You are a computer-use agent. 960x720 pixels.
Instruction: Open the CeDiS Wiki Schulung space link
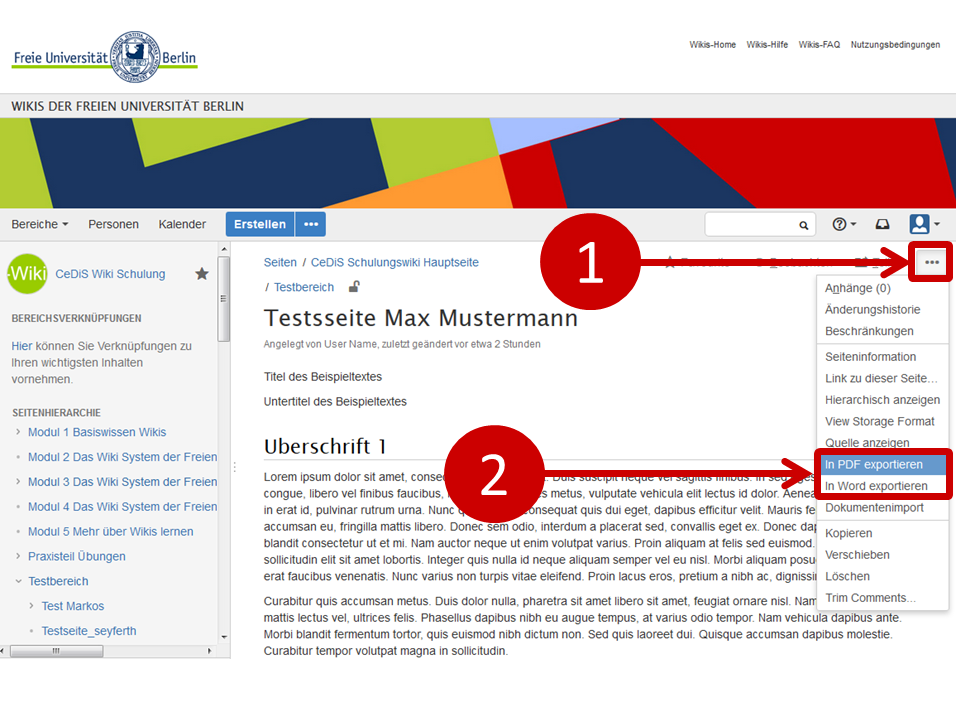pos(110,274)
